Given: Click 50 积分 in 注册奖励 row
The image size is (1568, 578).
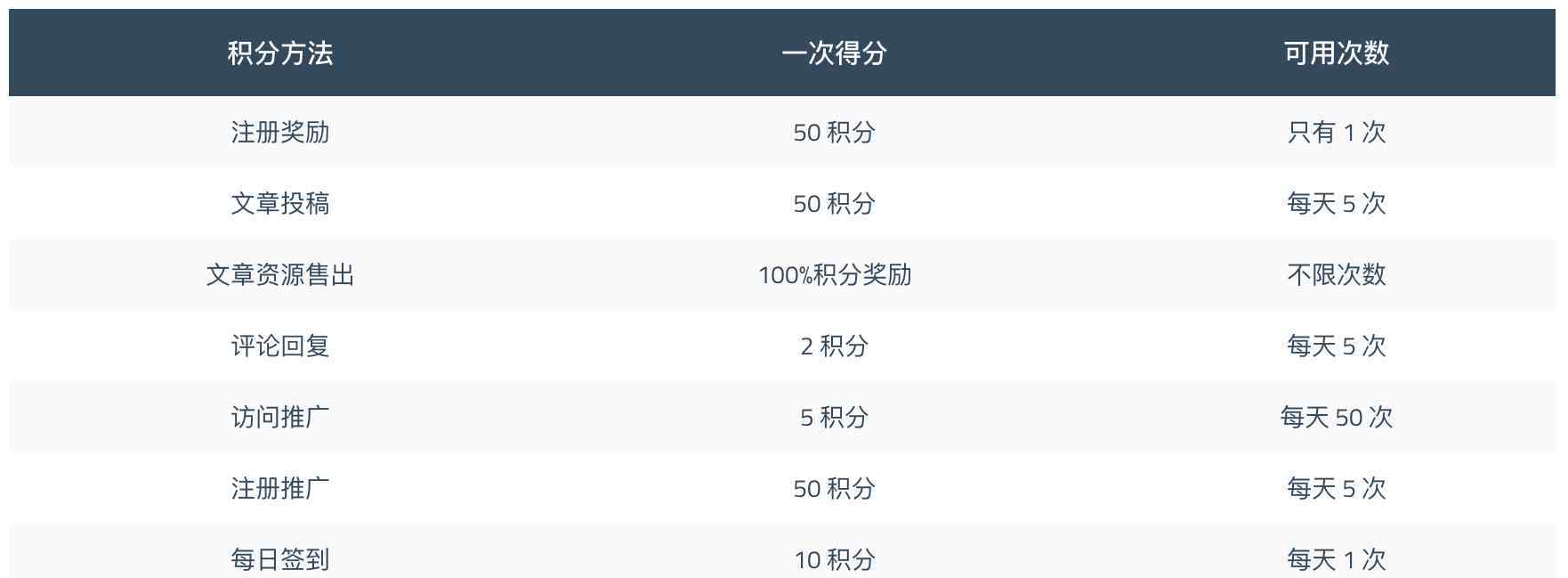Looking at the screenshot, I should 835,133.
